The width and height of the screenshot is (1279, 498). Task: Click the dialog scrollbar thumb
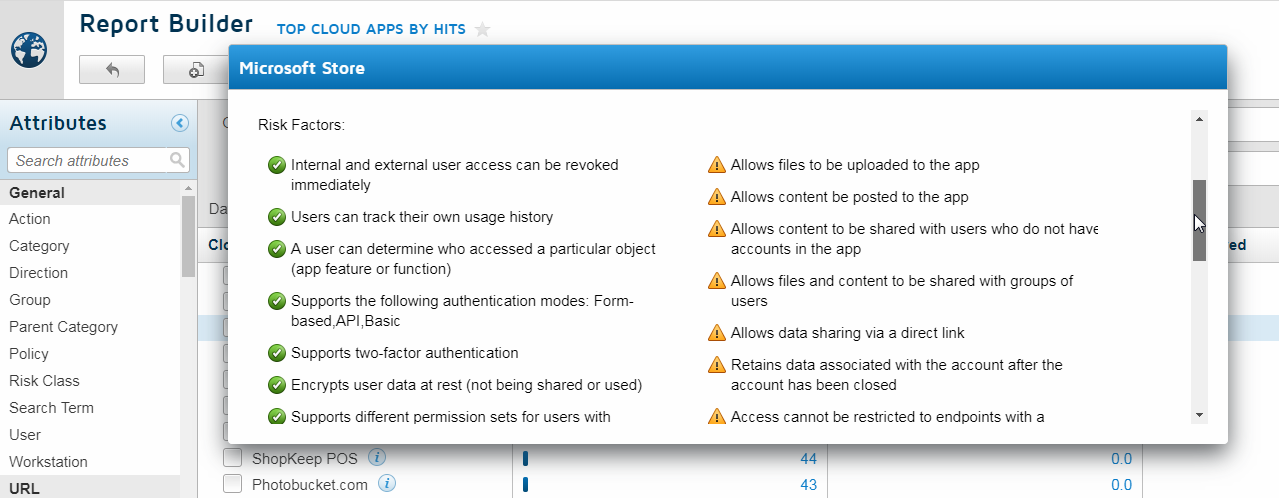1199,221
